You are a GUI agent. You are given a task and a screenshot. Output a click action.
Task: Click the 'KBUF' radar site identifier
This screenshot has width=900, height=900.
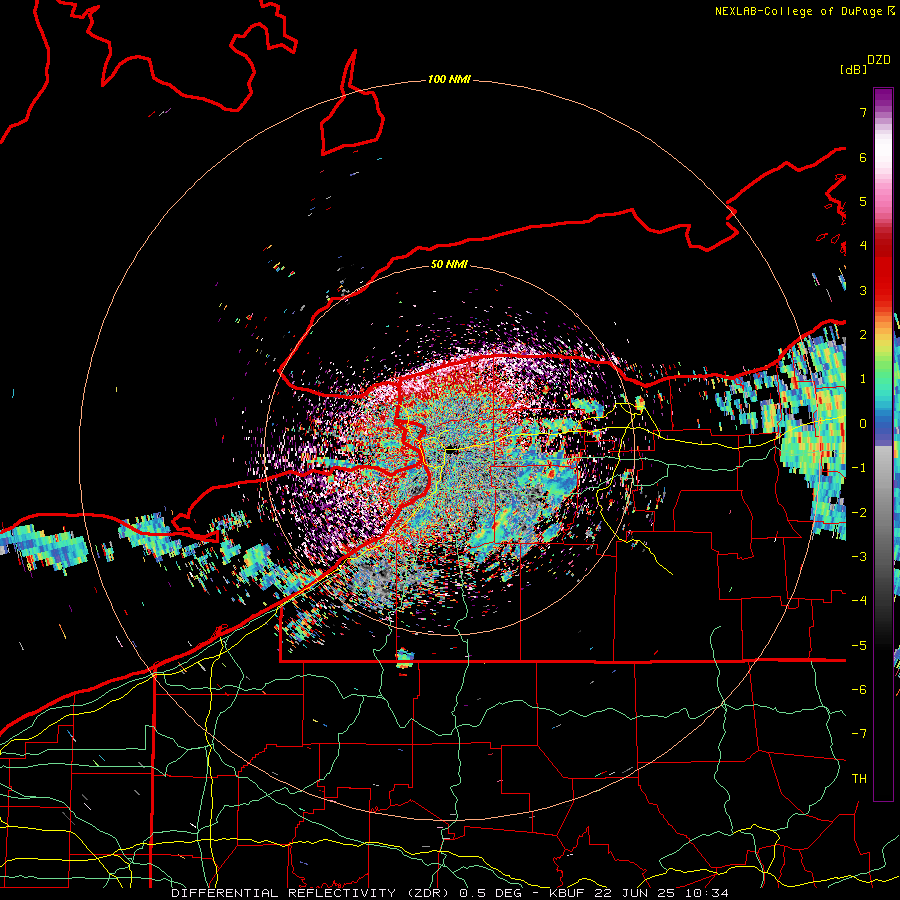(x=567, y=893)
